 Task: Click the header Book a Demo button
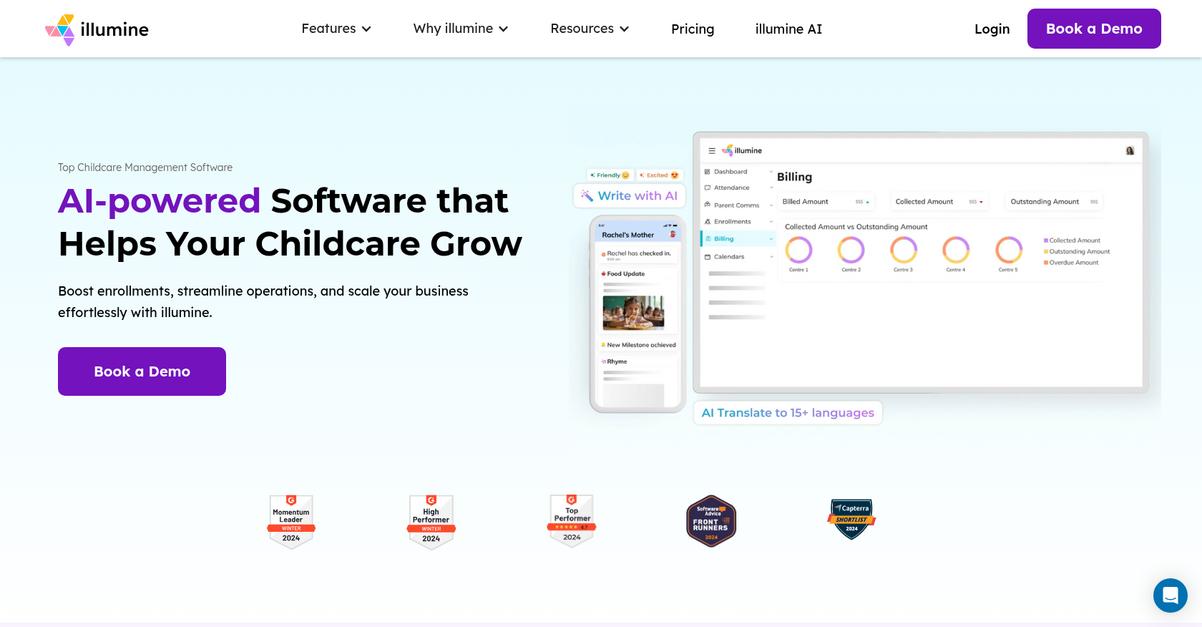(x=1094, y=29)
